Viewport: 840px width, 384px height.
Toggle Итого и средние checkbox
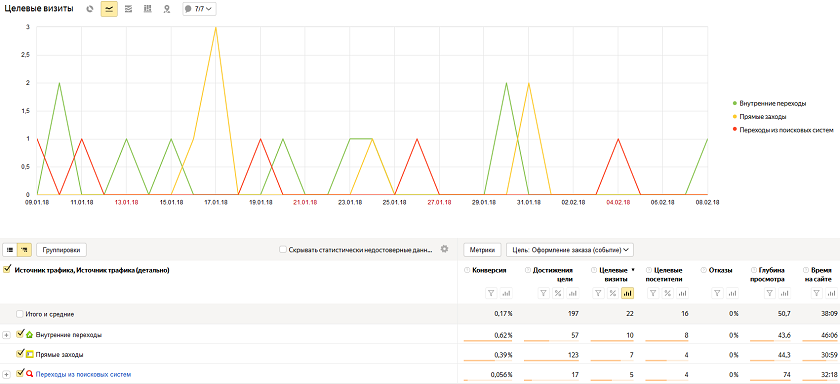(20, 314)
